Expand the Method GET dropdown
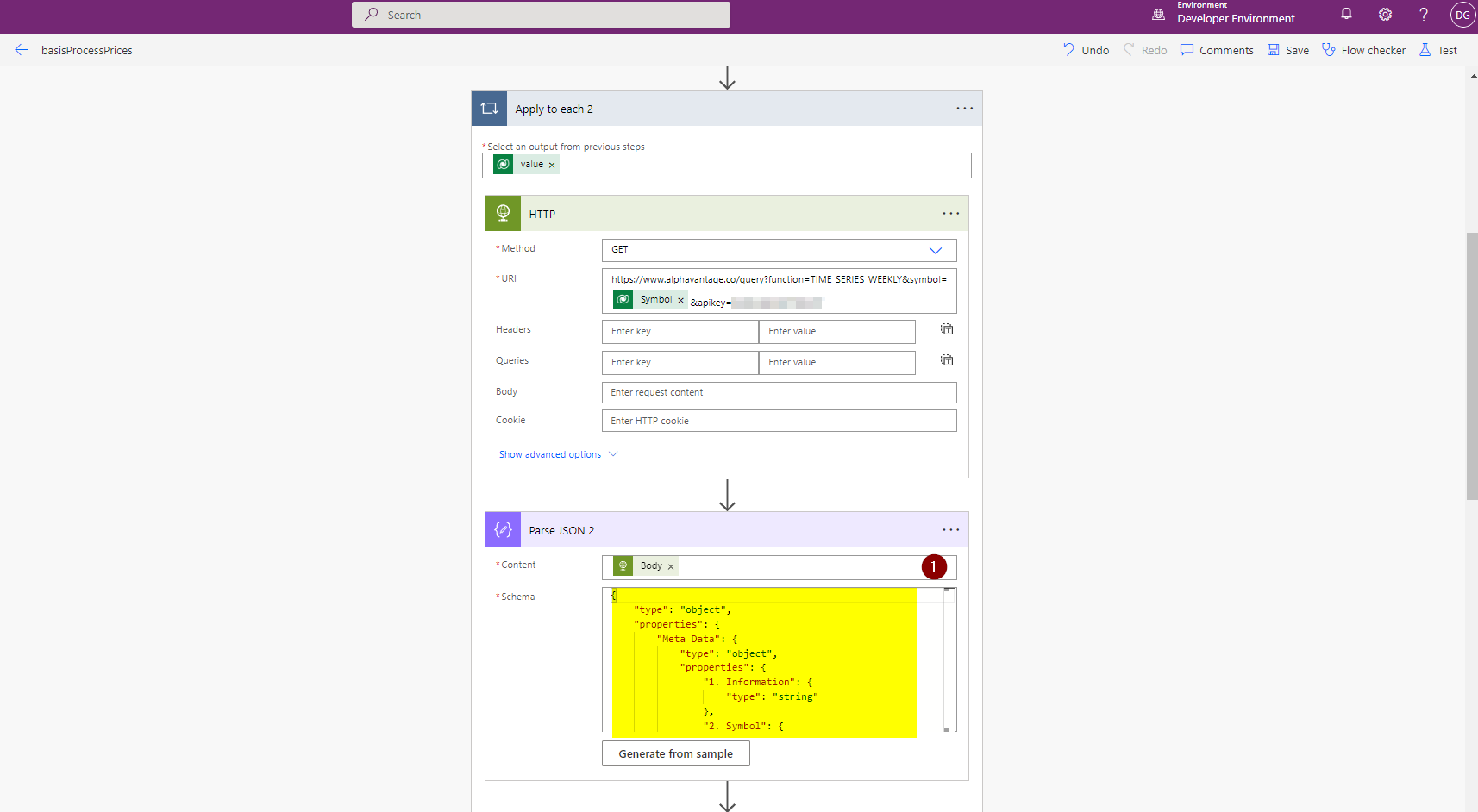Image resolution: width=1478 pixels, height=812 pixels. pos(935,250)
